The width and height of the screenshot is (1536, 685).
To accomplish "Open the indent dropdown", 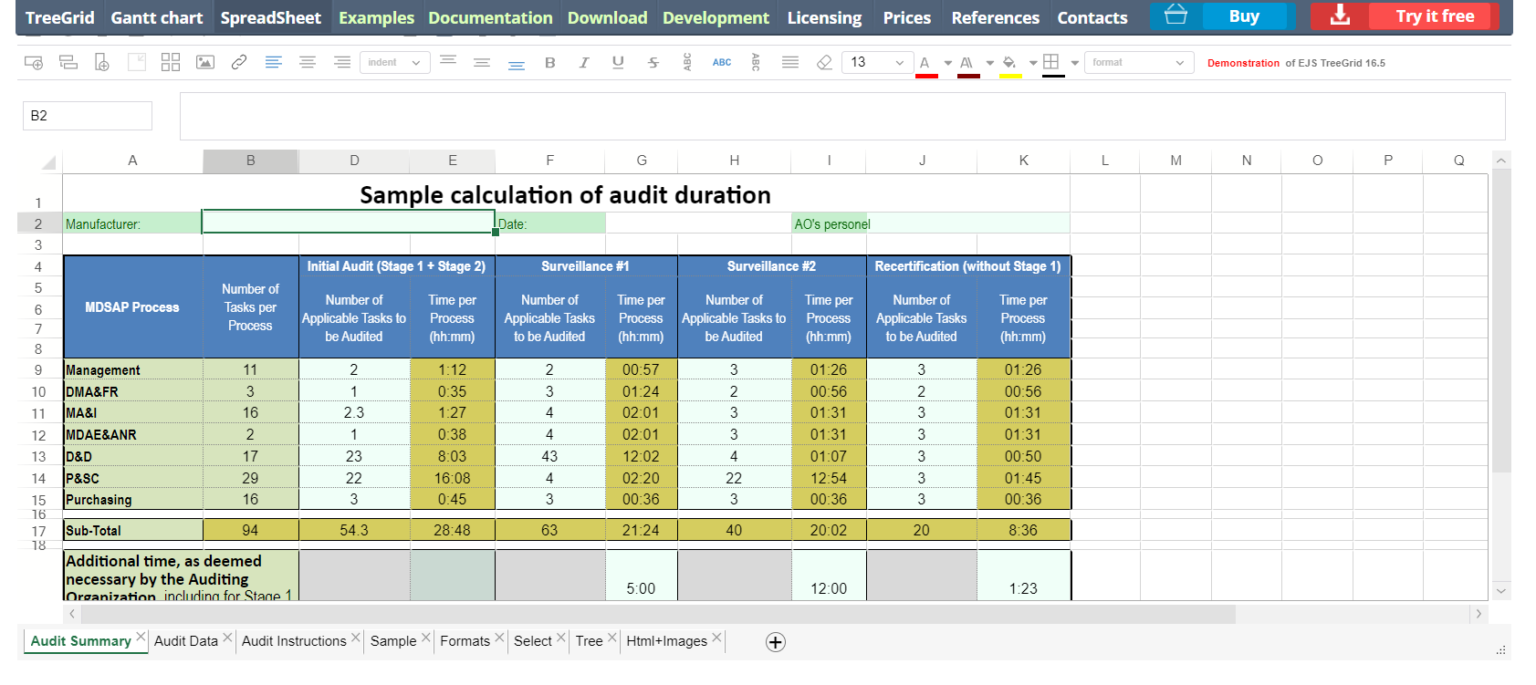I will tap(395, 61).
